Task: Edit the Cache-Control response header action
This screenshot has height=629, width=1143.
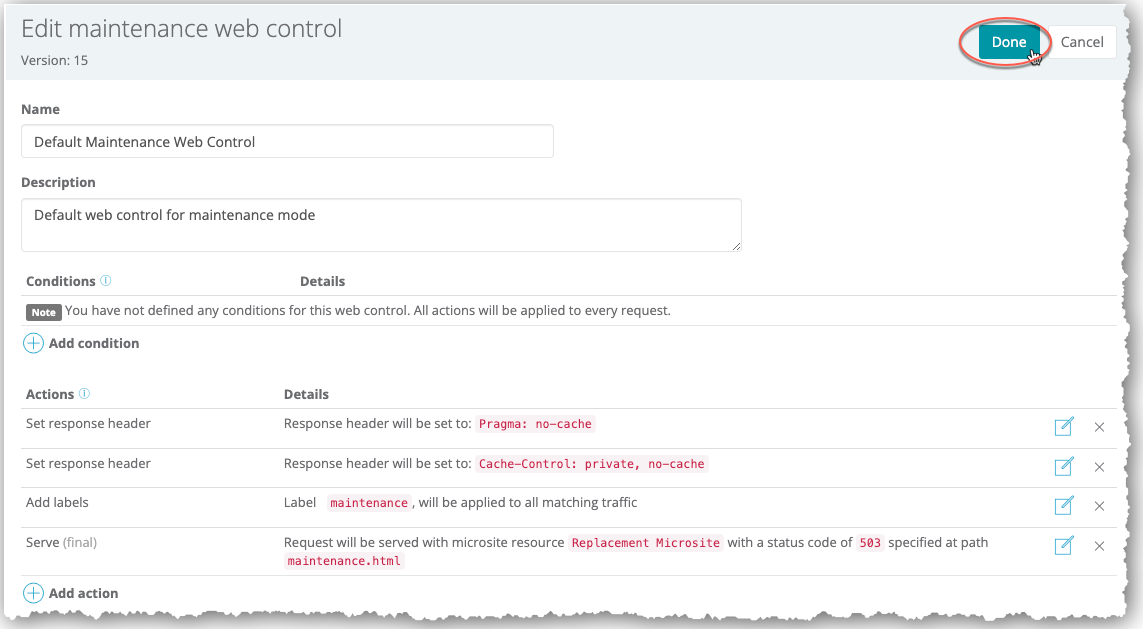Action: (x=1064, y=466)
